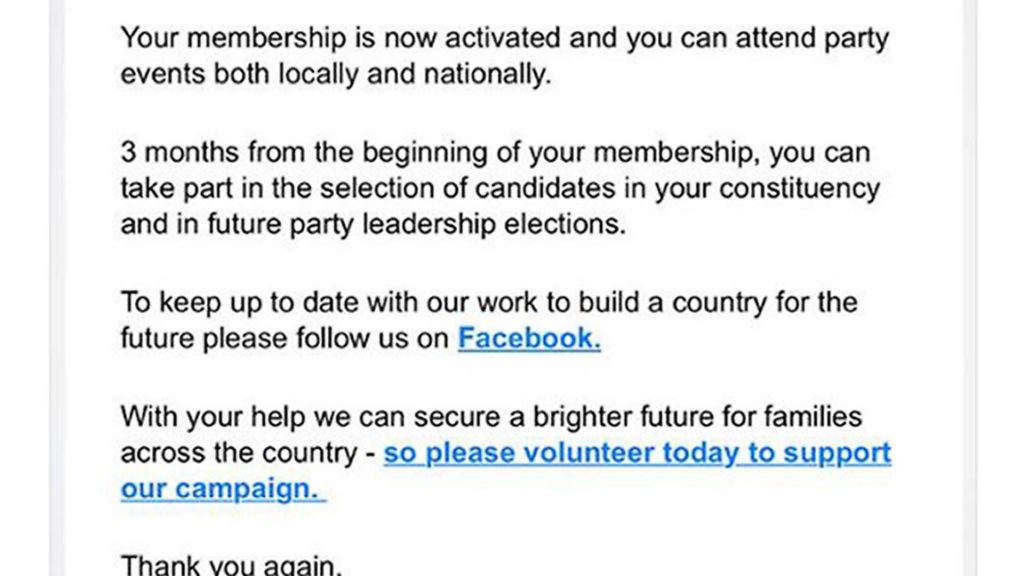
Task: Click the word 'candidates' in the email body
Action: pyautogui.click(x=545, y=188)
